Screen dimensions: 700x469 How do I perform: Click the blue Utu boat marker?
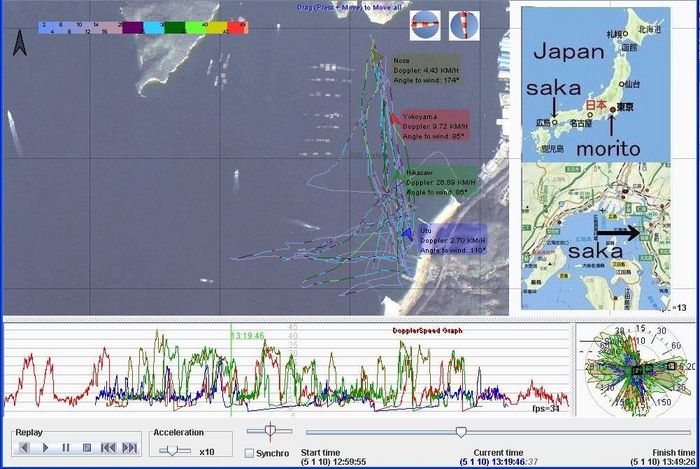coord(407,233)
